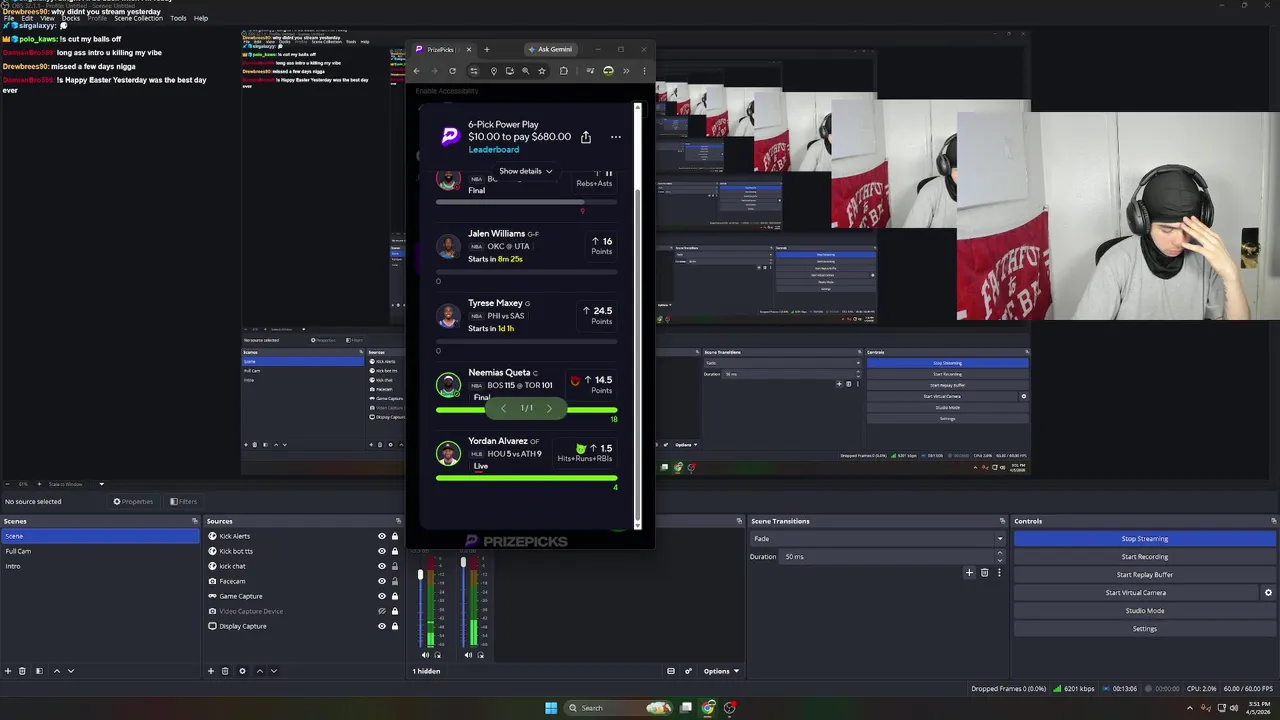This screenshot has width=1280, height=720.
Task: Toggle the audio mixer layout icon
Action: click(671, 671)
